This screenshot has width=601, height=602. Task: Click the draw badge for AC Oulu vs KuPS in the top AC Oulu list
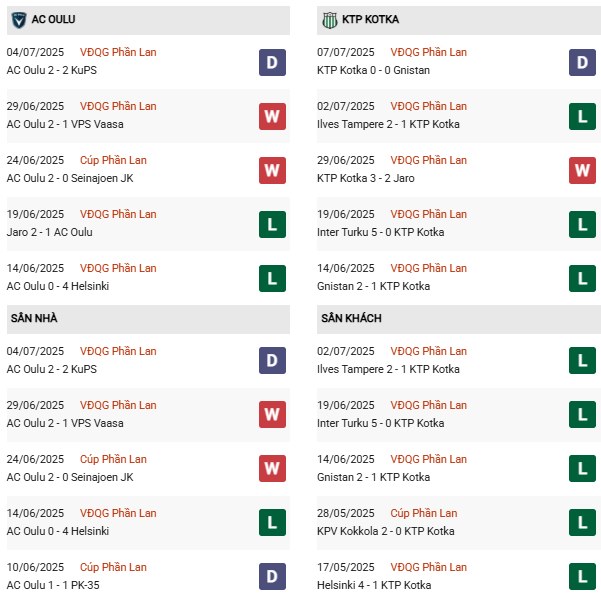coord(272,63)
